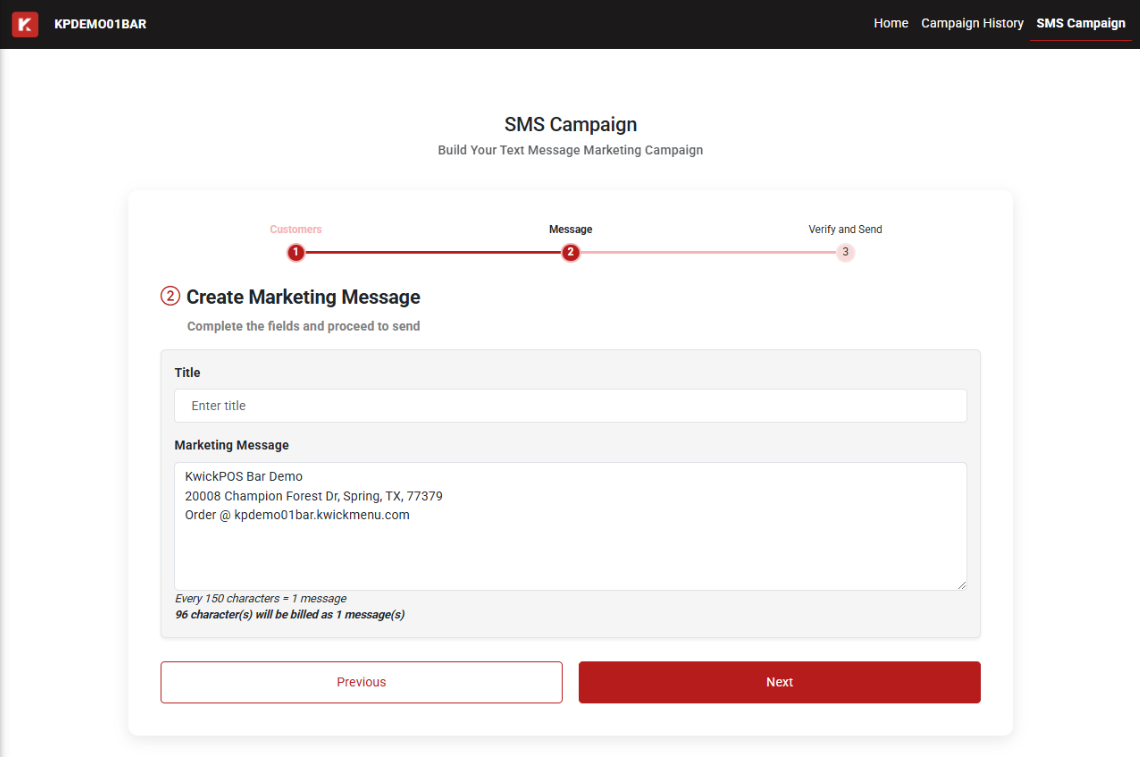Screen dimensions: 1140x757
Task: Open the Home page link
Action: (891, 23)
